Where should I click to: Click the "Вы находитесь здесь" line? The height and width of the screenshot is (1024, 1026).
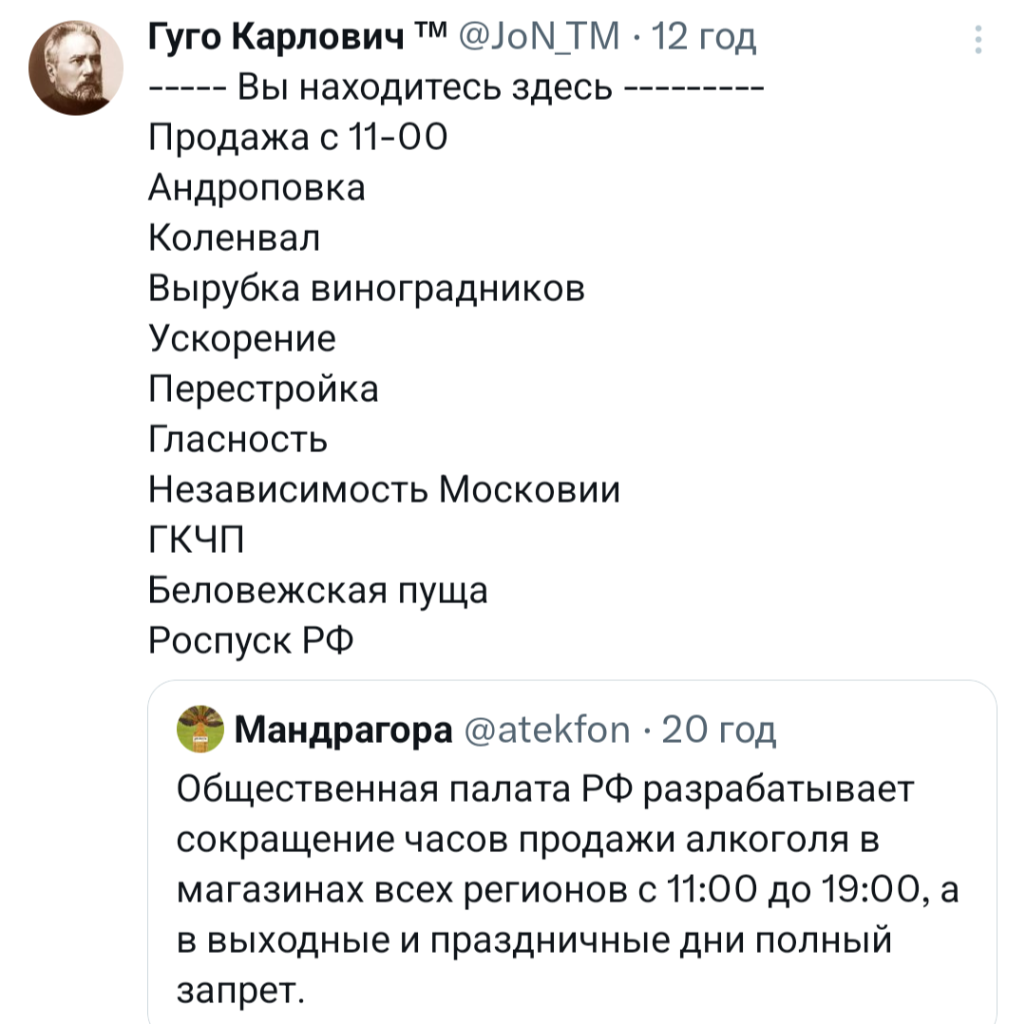pyautogui.click(x=455, y=88)
